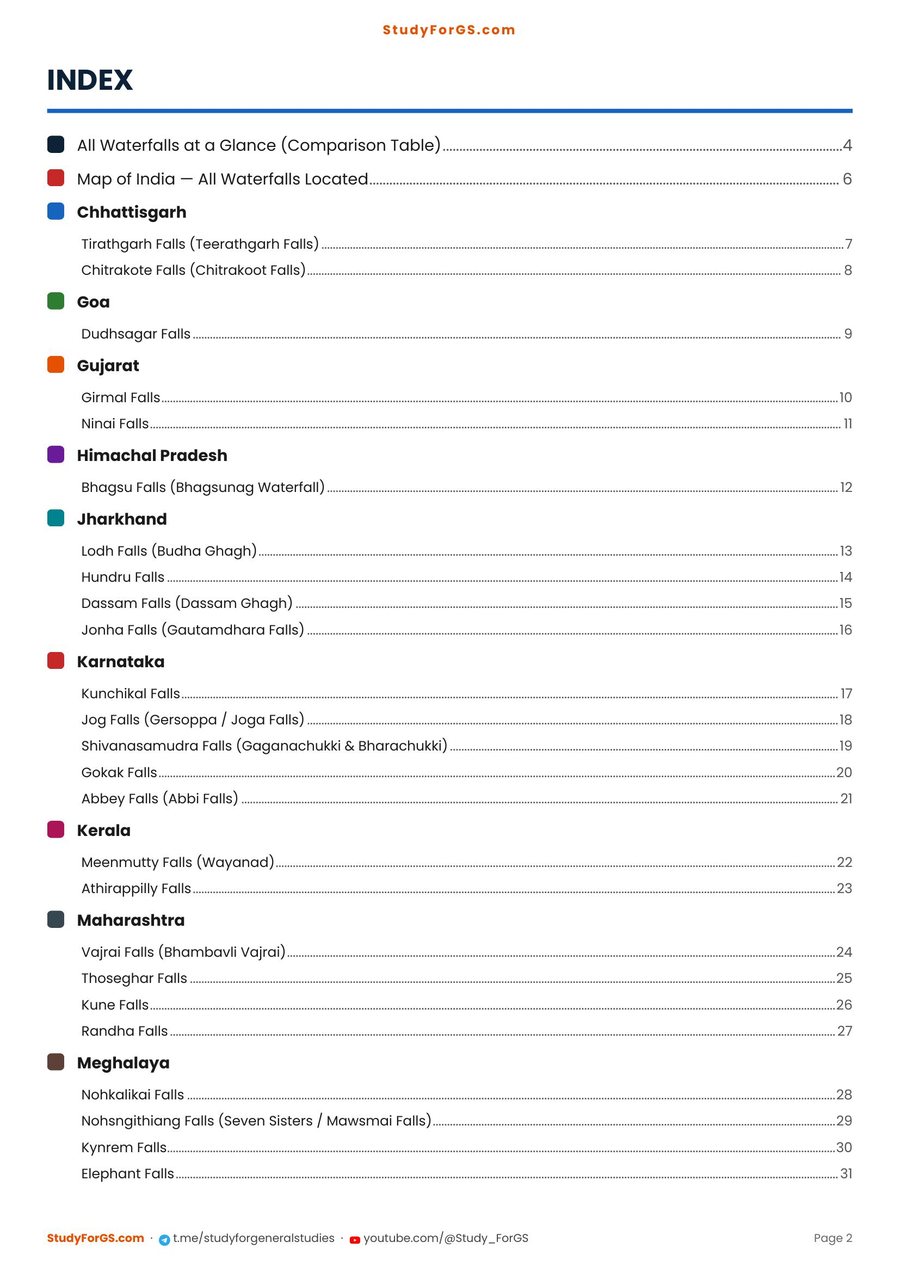The width and height of the screenshot is (900, 1273).
Task: Jump to Dudhsagar Falls entry
Action: click(467, 334)
